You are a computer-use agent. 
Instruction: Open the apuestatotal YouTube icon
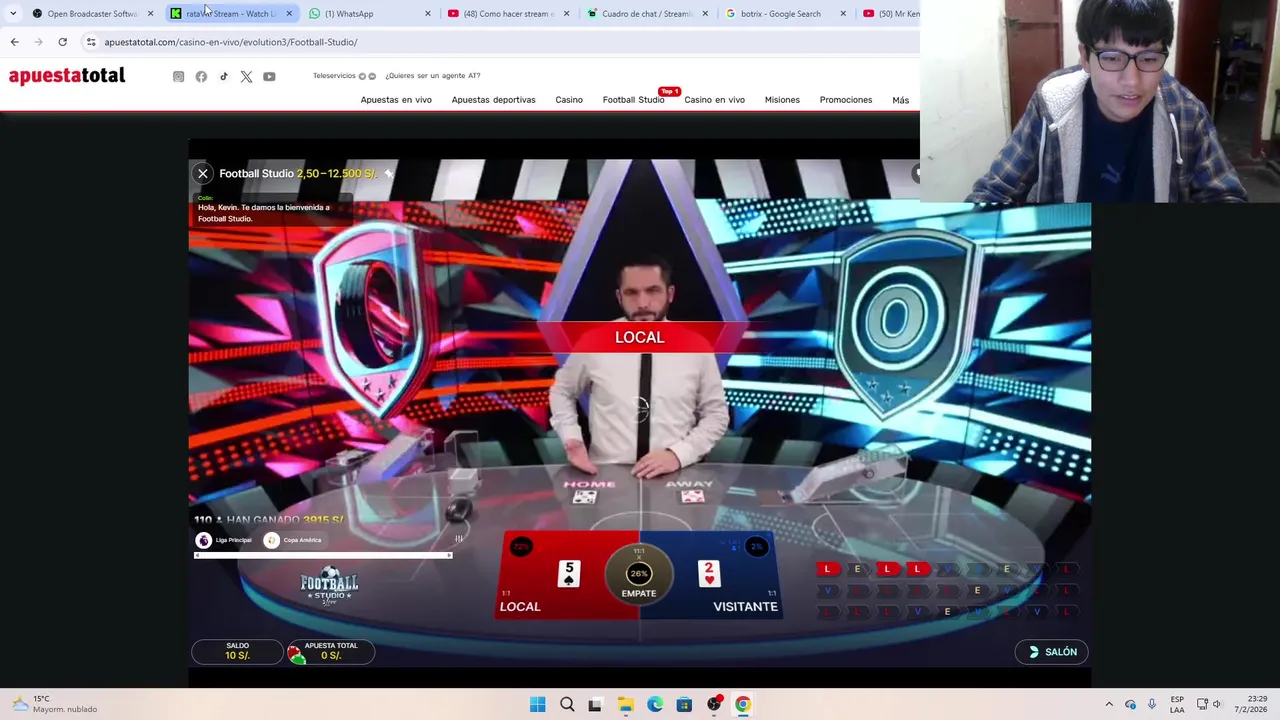(x=269, y=76)
